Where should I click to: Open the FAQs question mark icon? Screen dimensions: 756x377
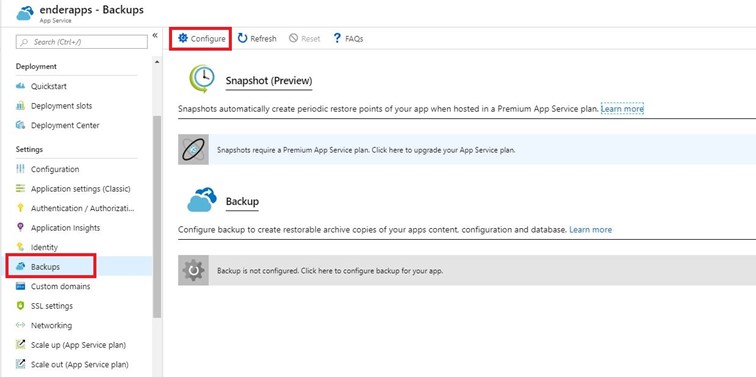tap(337, 39)
